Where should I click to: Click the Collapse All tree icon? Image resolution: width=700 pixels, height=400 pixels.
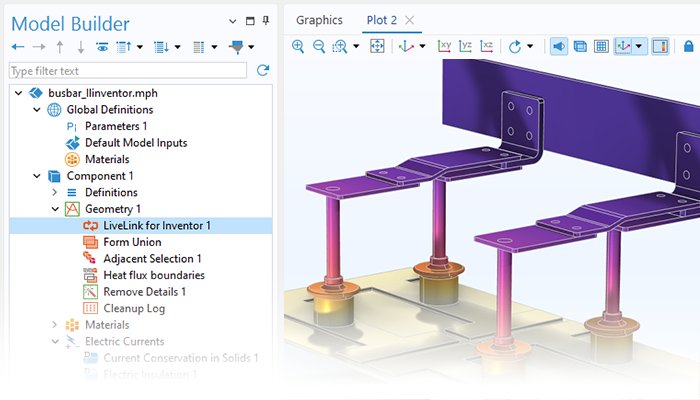(x=124, y=47)
